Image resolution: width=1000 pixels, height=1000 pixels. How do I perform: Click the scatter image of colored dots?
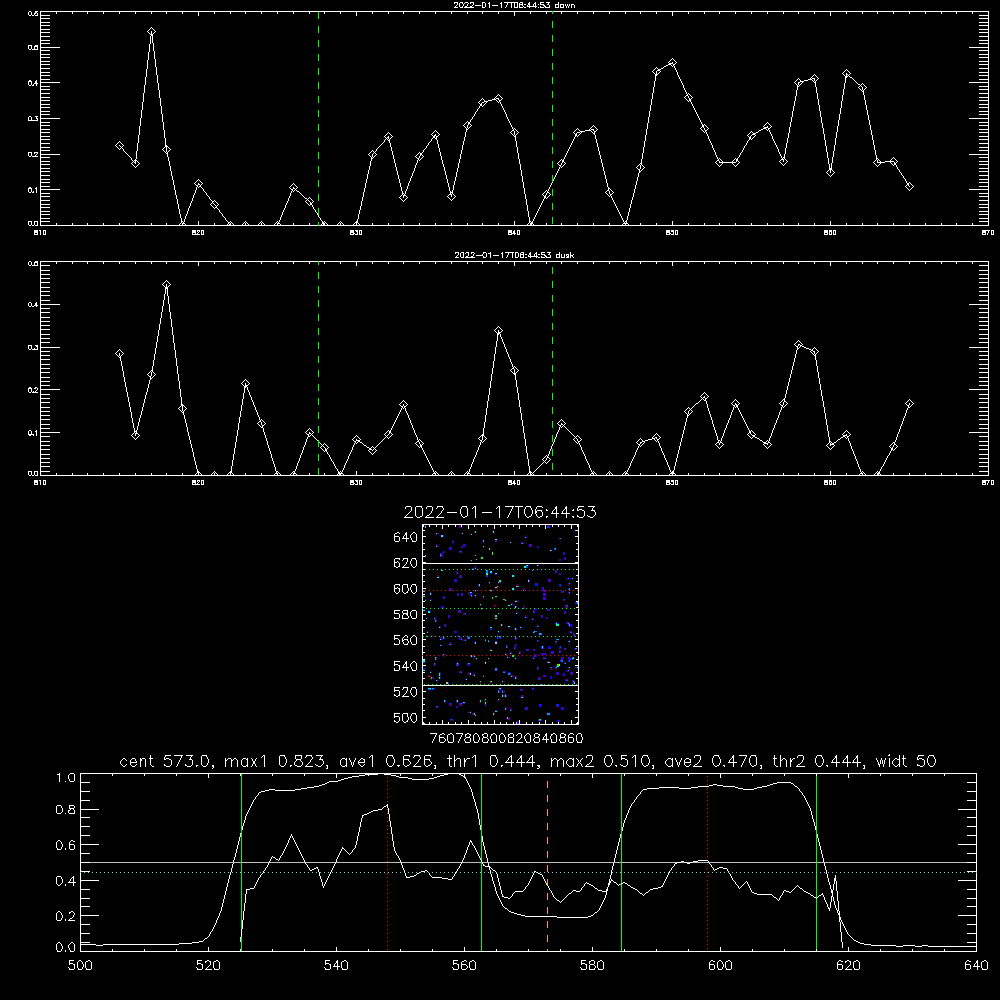coord(500,624)
